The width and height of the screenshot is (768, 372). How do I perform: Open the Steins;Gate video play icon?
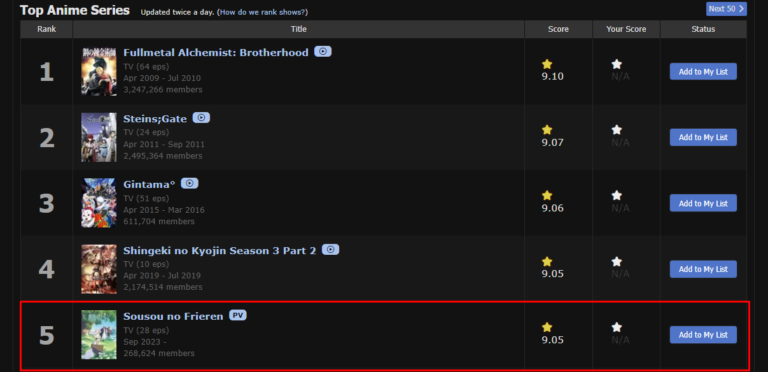click(201, 118)
